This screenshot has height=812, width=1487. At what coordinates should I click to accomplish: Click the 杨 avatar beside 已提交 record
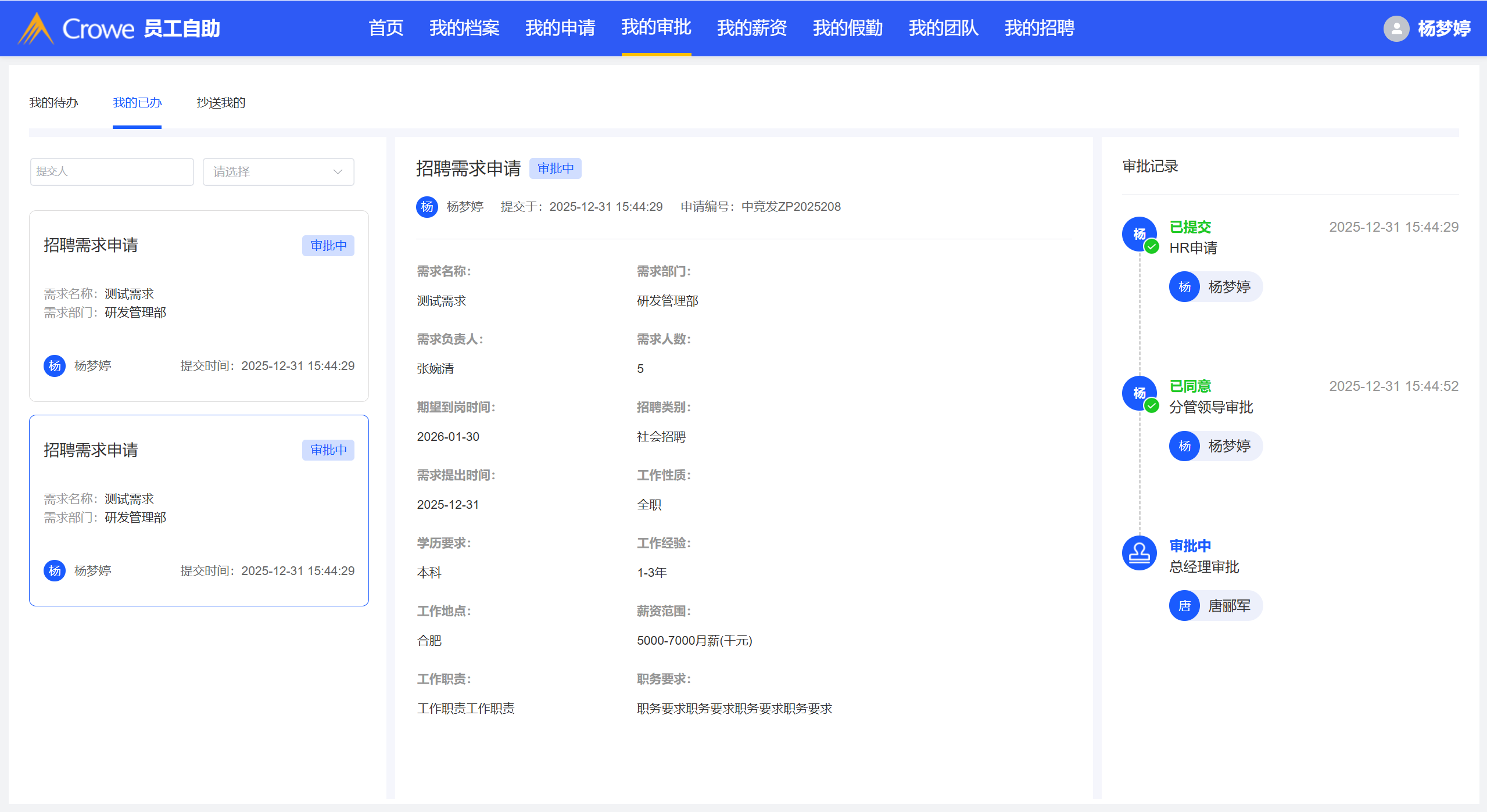click(x=1139, y=233)
